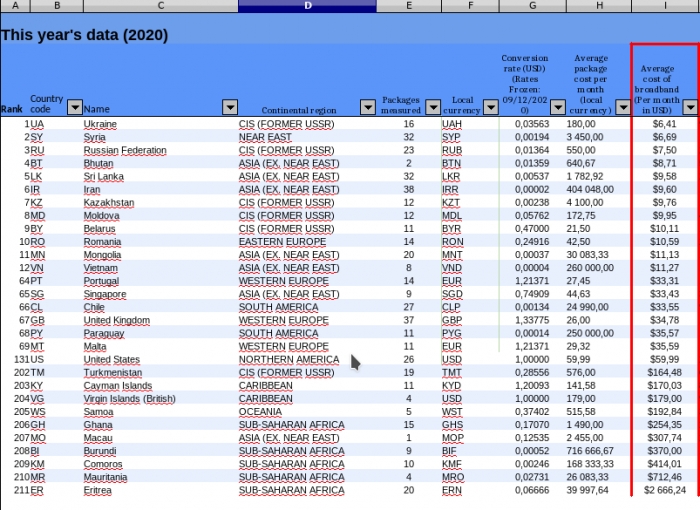Select column H header
The height and width of the screenshot is (510, 700).
point(599,6)
